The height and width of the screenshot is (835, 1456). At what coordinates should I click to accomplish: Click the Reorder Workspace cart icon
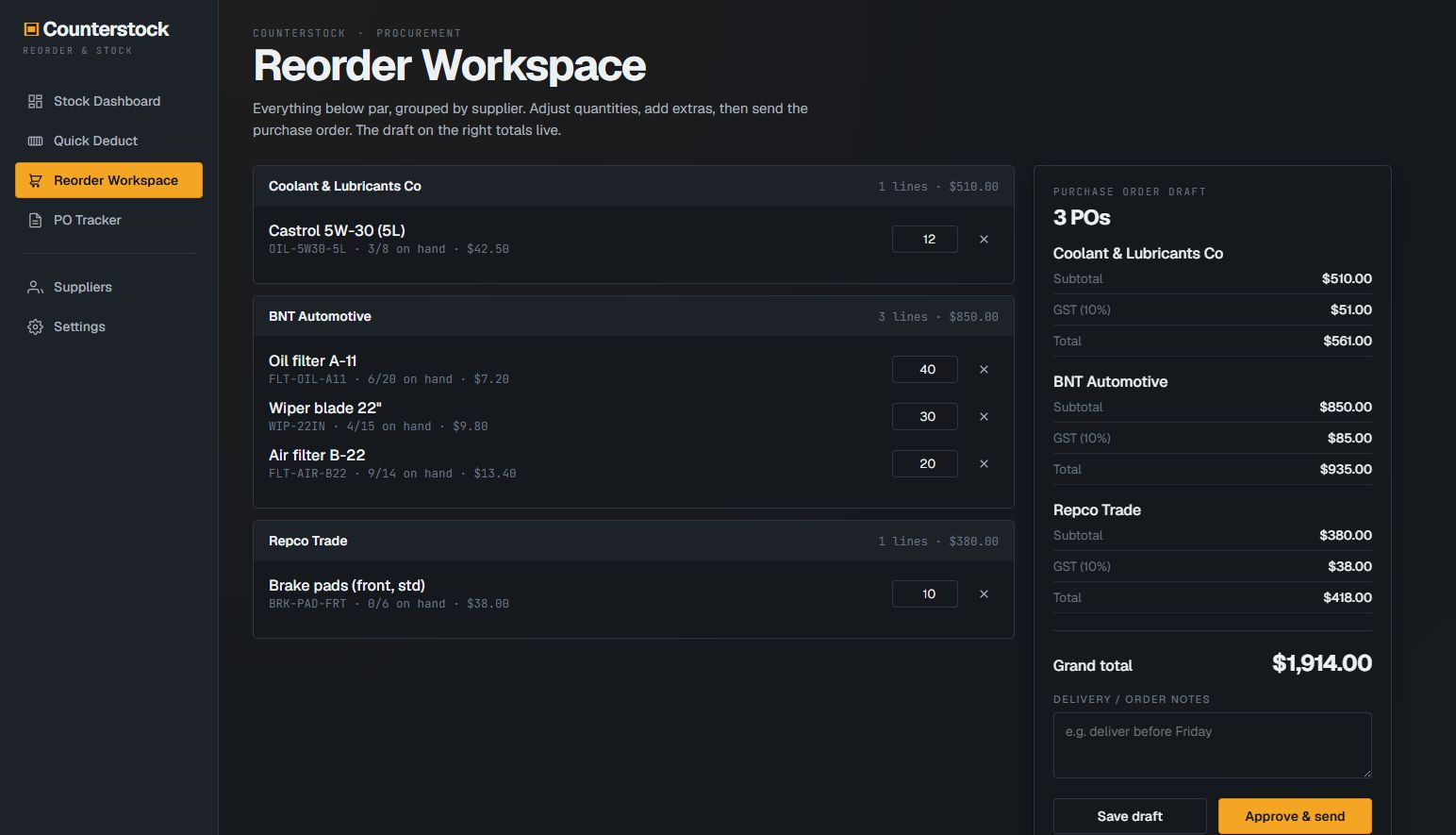click(35, 180)
